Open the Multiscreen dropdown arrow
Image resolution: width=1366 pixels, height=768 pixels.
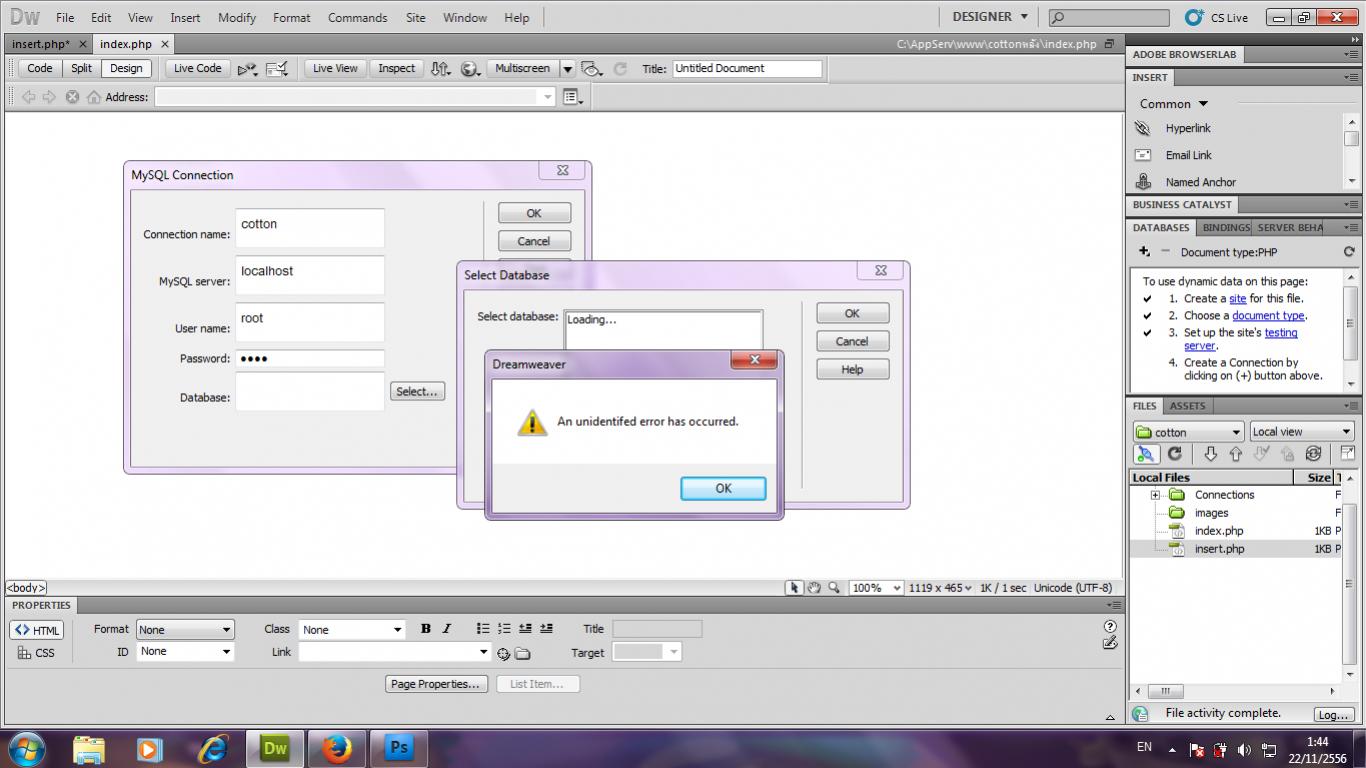pos(567,68)
